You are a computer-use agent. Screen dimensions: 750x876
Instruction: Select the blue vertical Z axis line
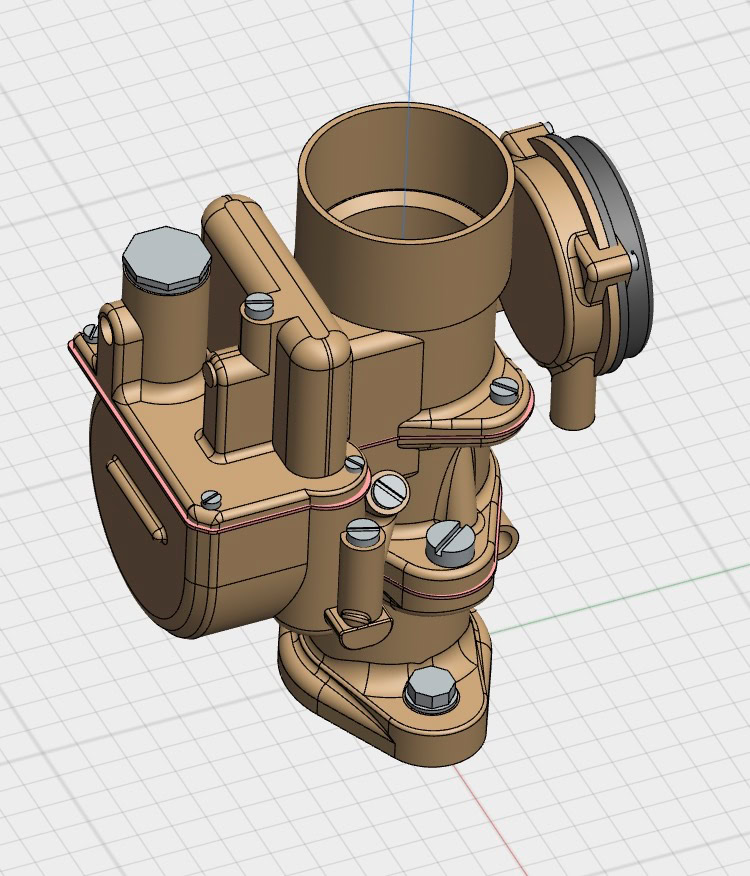tap(411, 60)
